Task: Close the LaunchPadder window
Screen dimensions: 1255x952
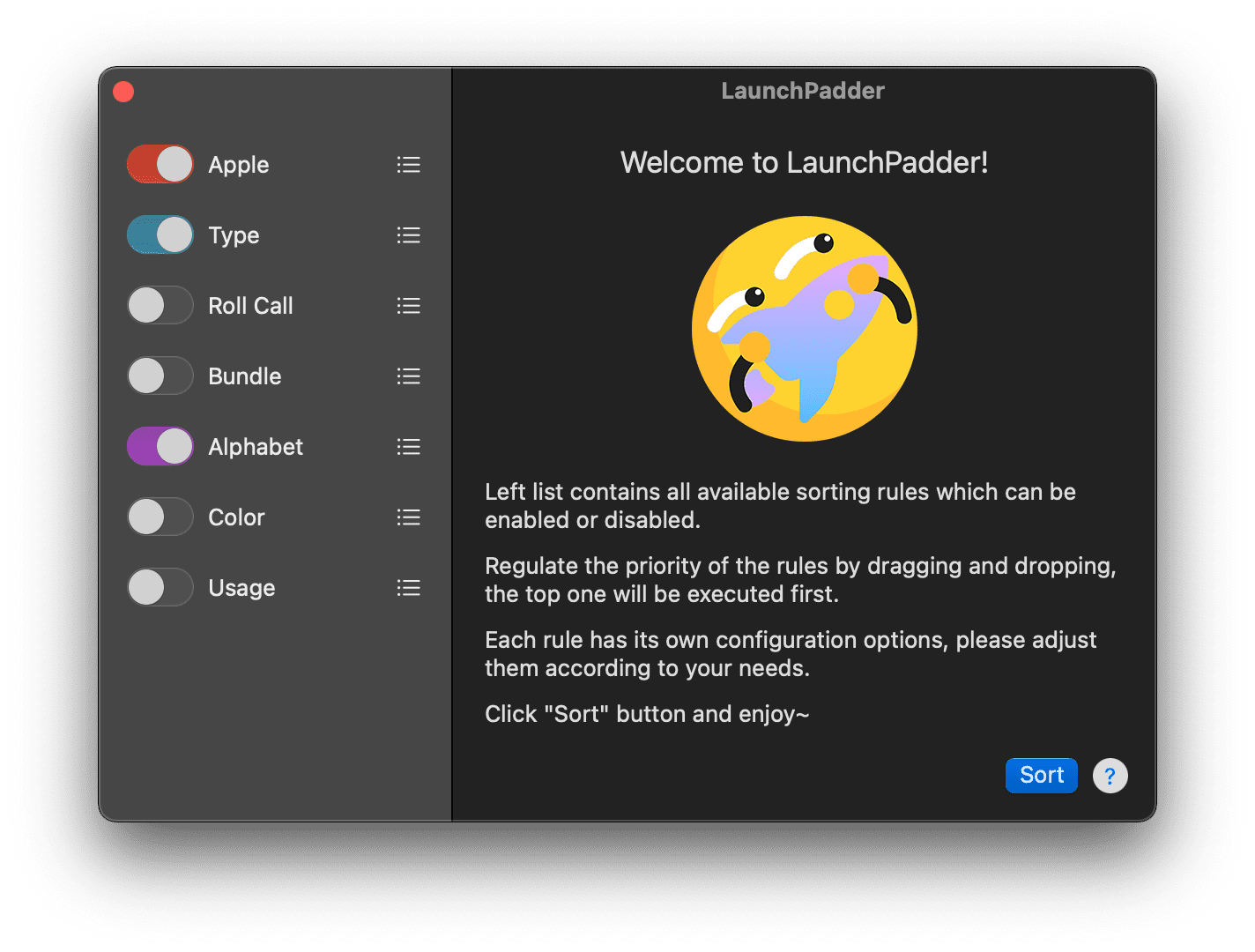Action: [123, 92]
